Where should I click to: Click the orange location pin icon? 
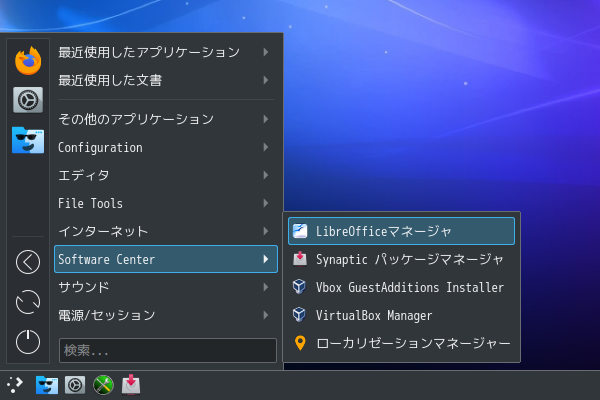tap(300, 343)
